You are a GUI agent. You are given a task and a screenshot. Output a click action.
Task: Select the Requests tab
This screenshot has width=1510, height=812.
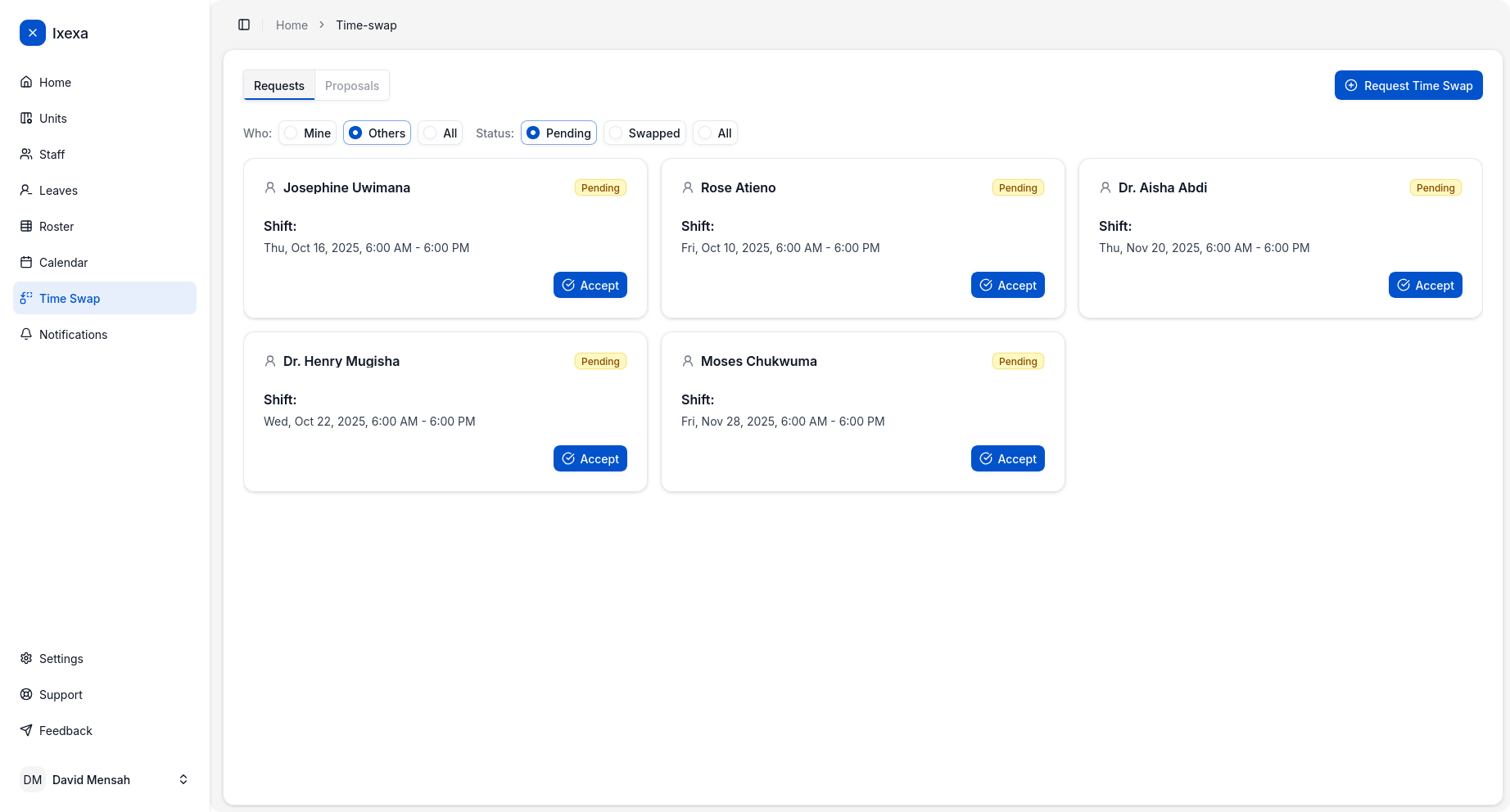click(x=279, y=86)
